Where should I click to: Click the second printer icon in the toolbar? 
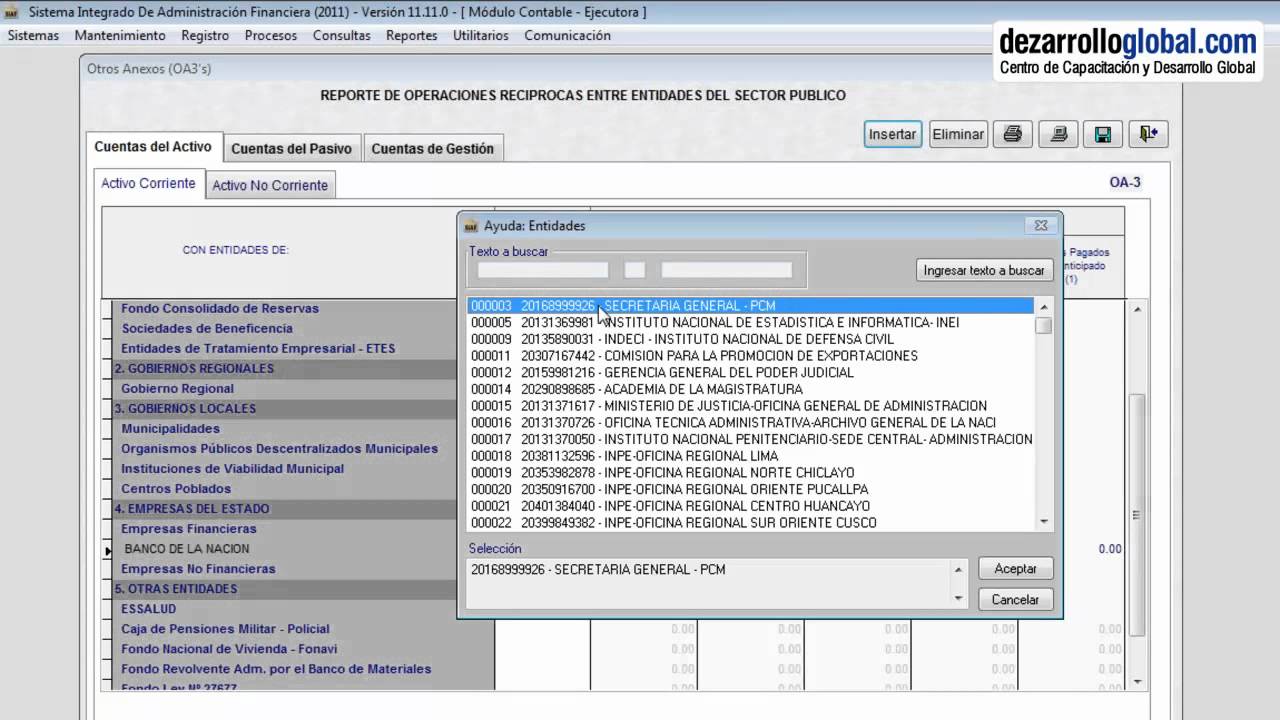(1058, 134)
